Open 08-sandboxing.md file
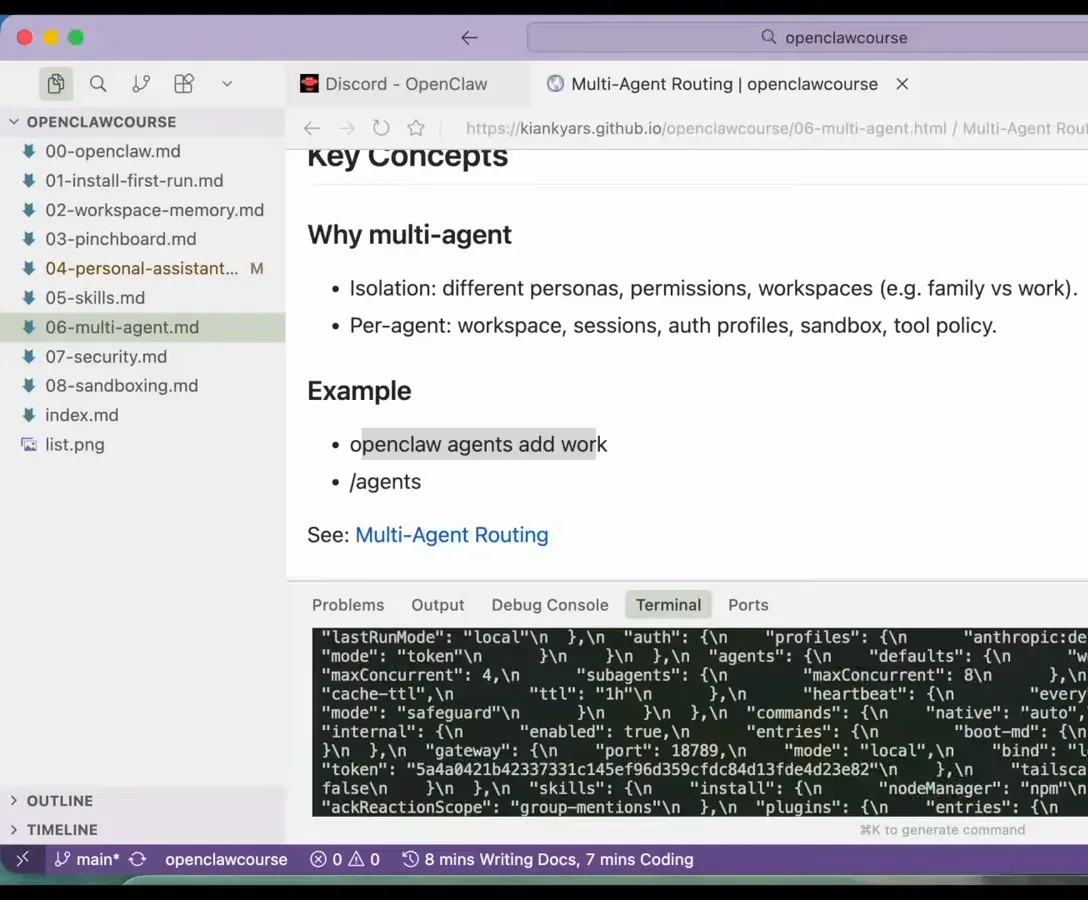Screen dimensions: 1088x900 click(x=143, y=386)
